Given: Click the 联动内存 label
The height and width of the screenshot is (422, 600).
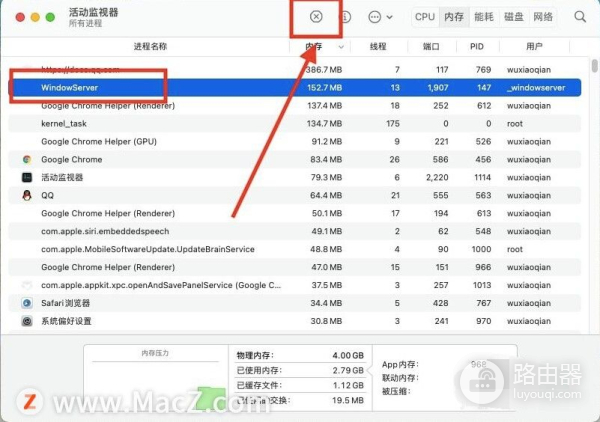Looking at the screenshot, I should 400,378.
